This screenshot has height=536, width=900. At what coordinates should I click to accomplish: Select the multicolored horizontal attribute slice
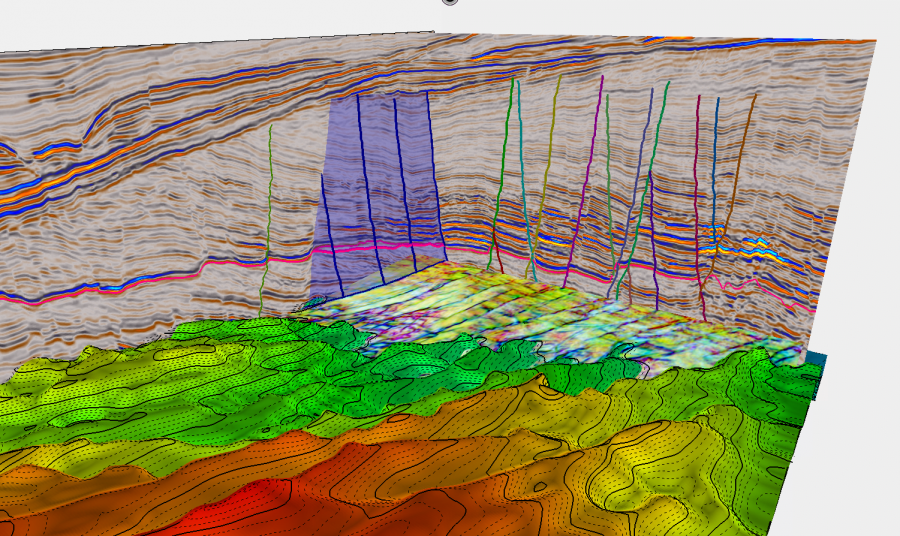click(x=520, y=310)
